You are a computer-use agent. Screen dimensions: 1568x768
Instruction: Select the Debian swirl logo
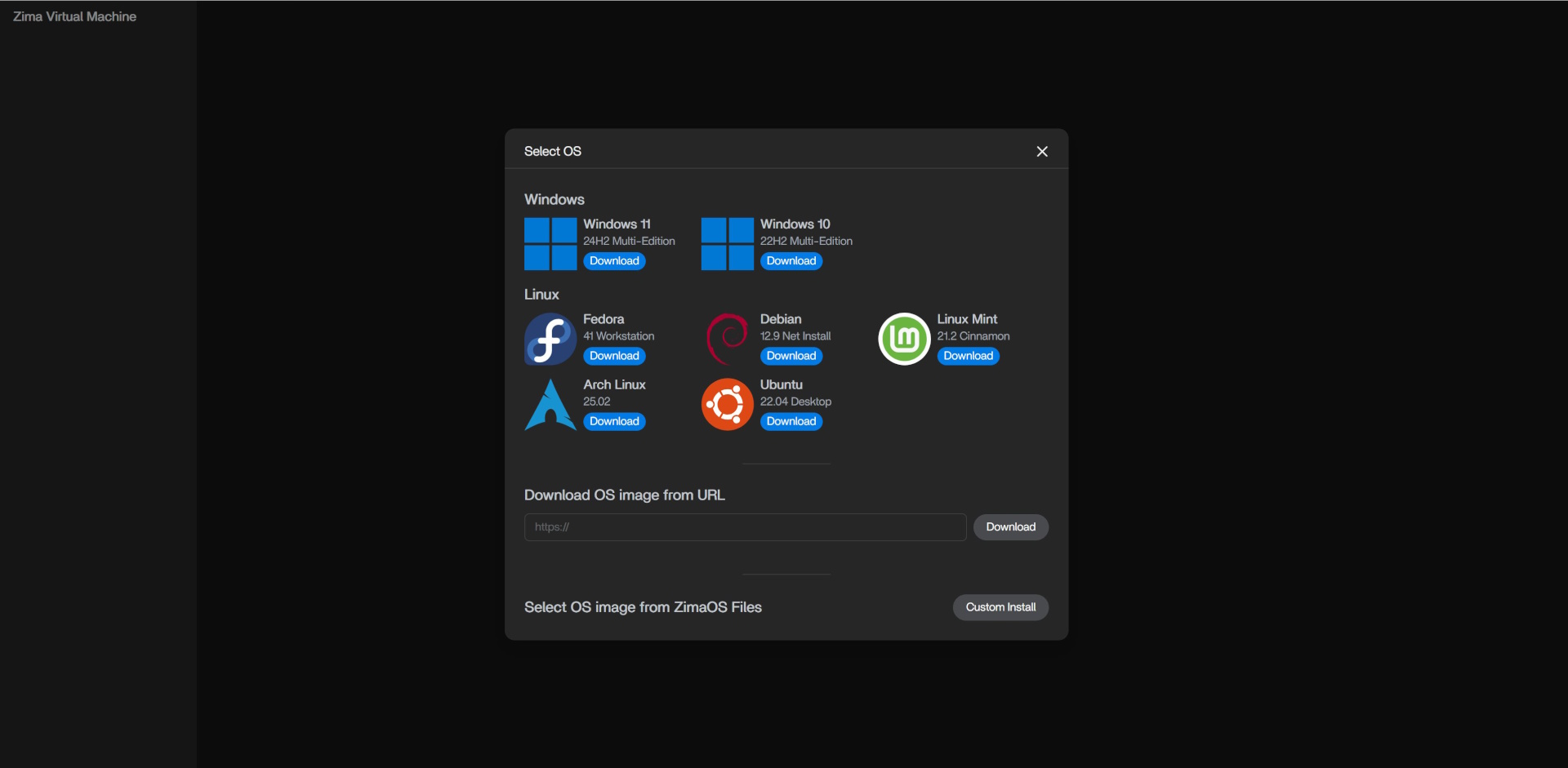coord(727,339)
